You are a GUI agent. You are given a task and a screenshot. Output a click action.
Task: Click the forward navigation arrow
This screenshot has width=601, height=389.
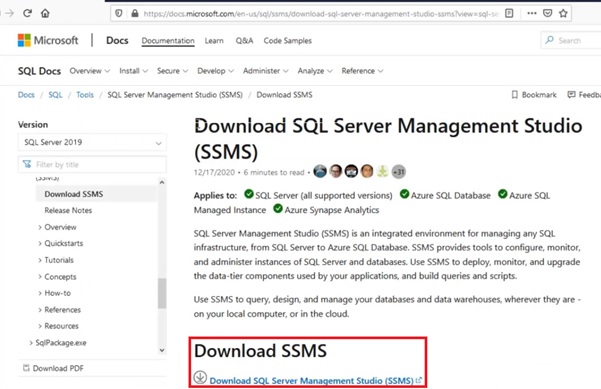[x=10, y=13]
